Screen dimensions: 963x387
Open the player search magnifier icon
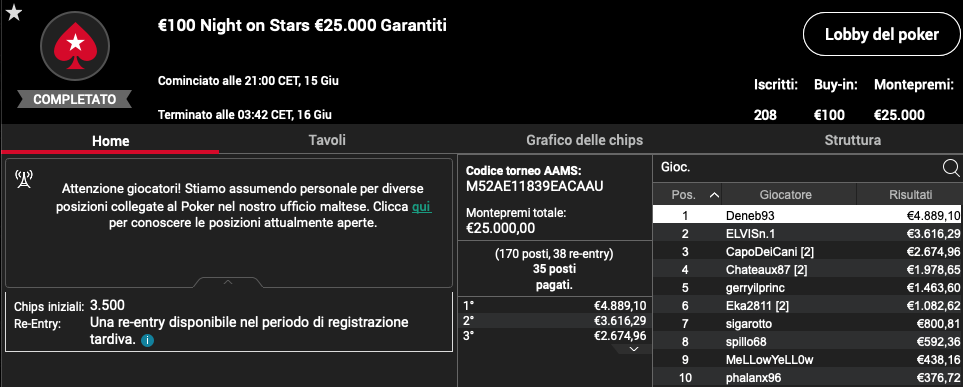[x=950, y=167]
